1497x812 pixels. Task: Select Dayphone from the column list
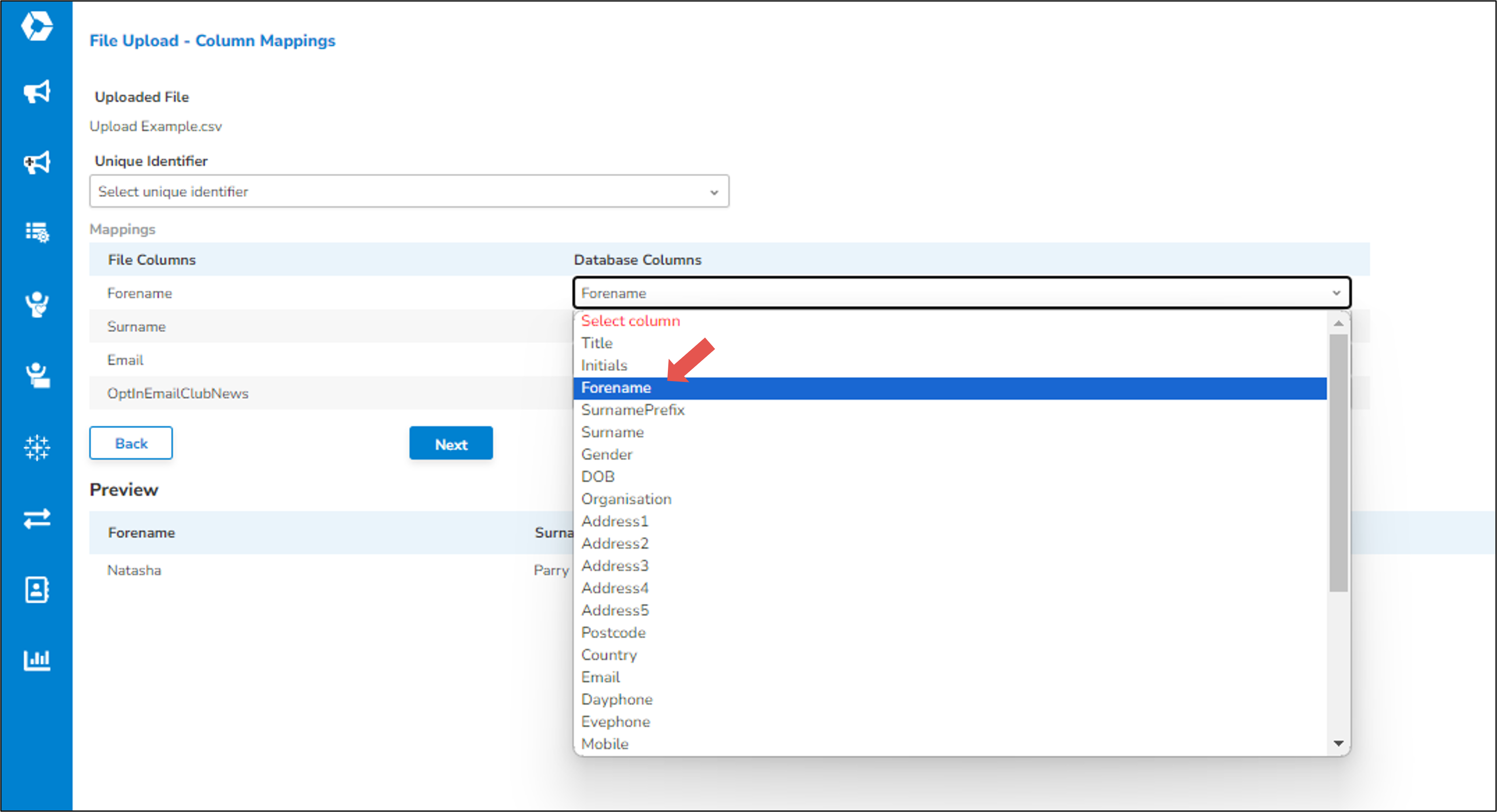tap(950, 700)
